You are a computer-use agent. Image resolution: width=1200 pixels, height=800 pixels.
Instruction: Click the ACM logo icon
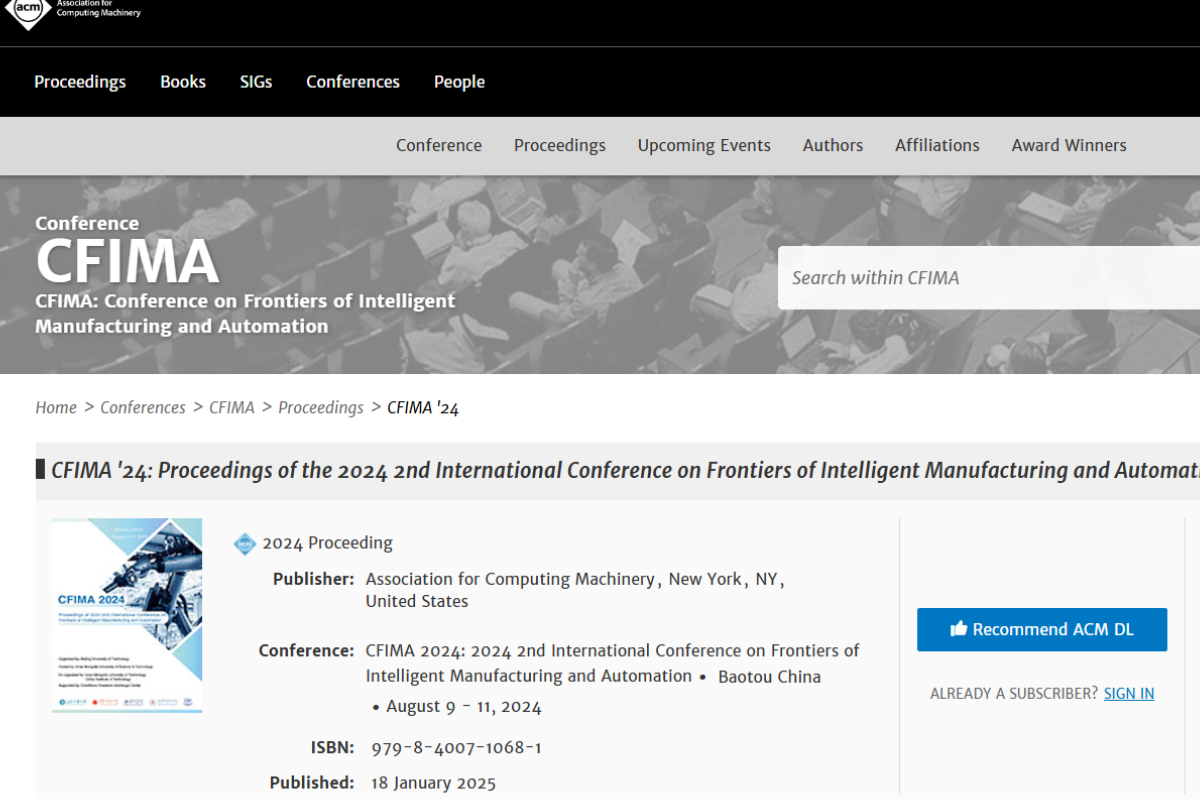click(x=28, y=12)
